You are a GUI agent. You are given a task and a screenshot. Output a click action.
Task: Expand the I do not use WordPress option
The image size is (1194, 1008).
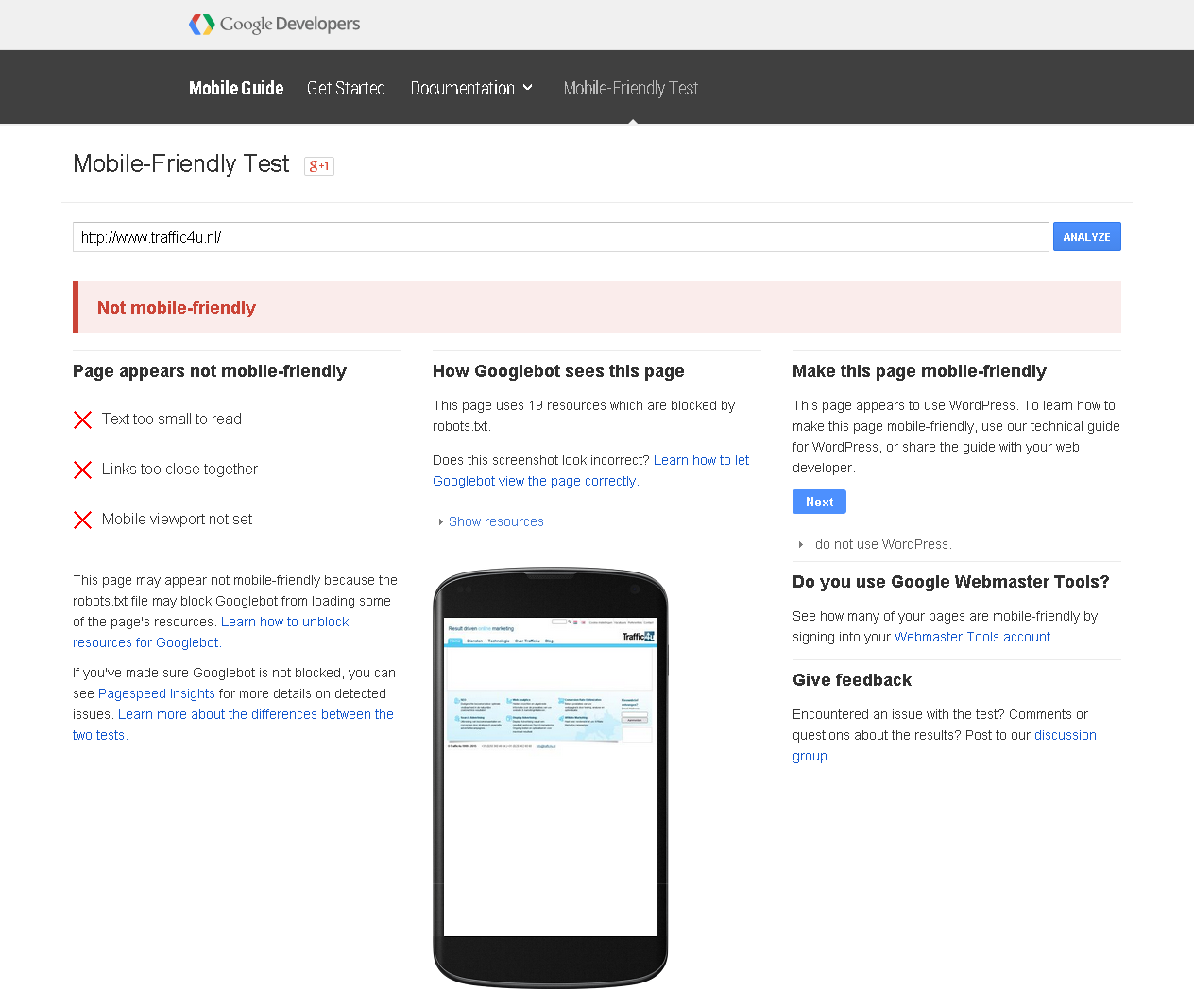tap(875, 544)
